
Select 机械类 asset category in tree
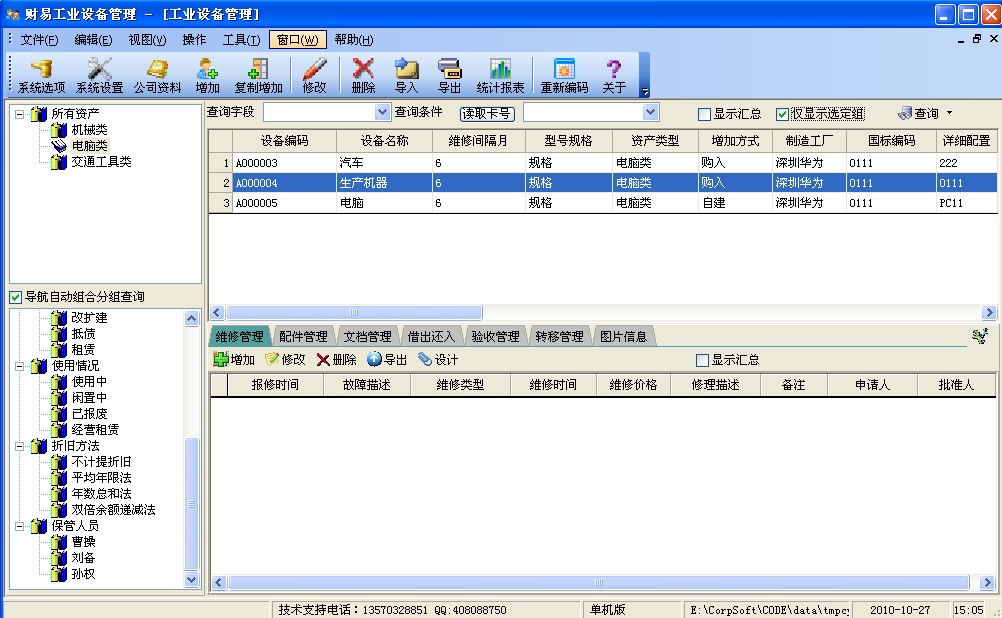89,130
